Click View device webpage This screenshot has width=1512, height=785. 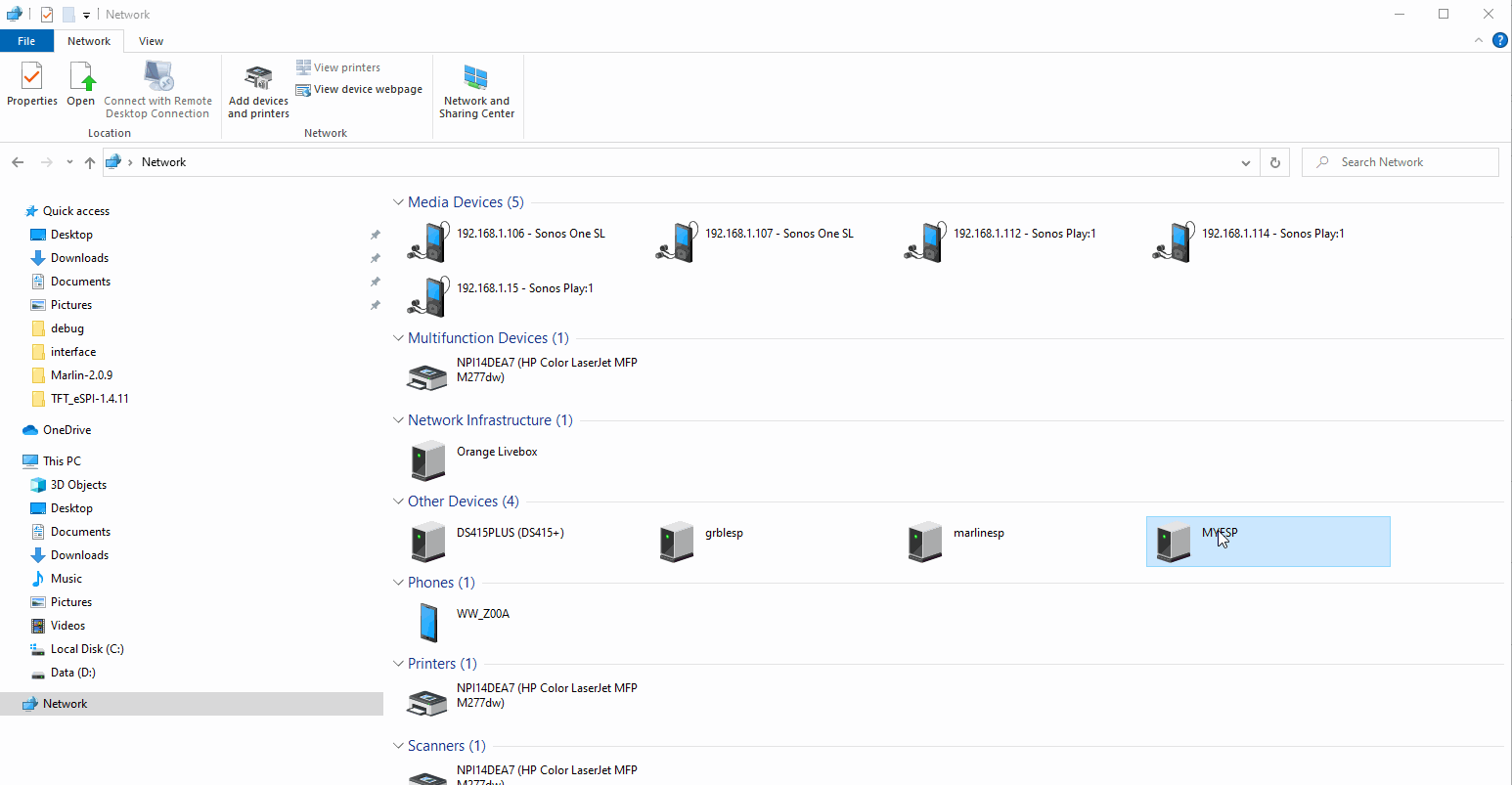point(359,89)
